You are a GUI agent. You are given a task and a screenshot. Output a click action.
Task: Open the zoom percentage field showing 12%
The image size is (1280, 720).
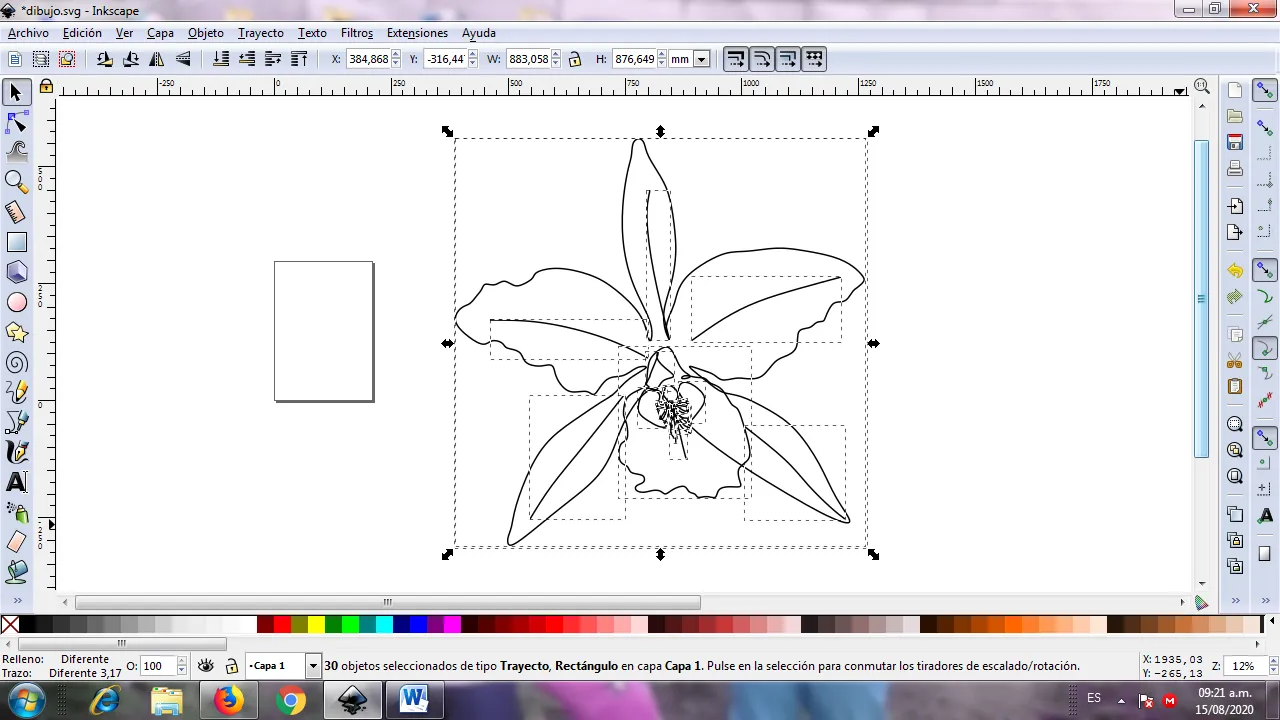(1243, 666)
